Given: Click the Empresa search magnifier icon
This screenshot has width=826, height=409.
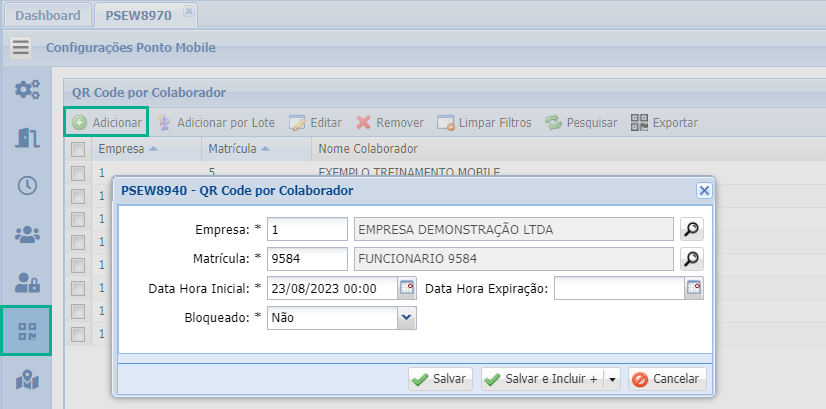Looking at the screenshot, I should [x=691, y=229].
